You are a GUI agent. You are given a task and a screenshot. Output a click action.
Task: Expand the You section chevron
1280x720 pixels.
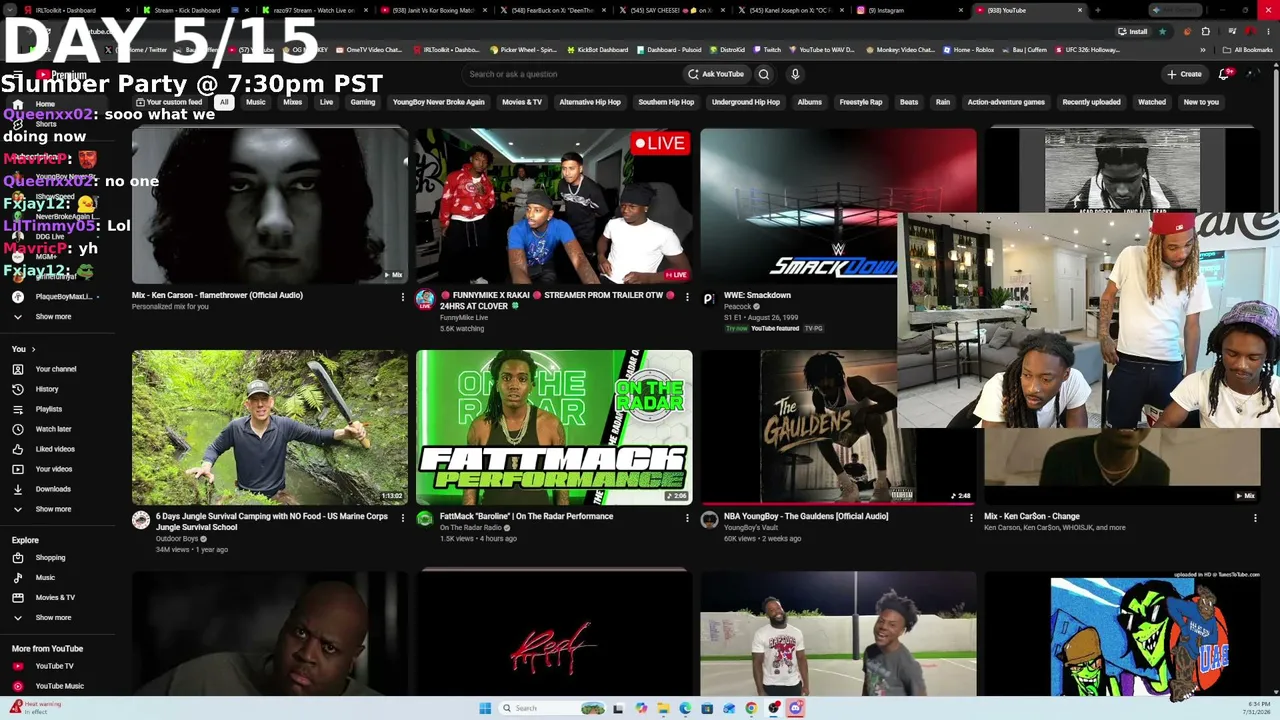tap(33, 349)
